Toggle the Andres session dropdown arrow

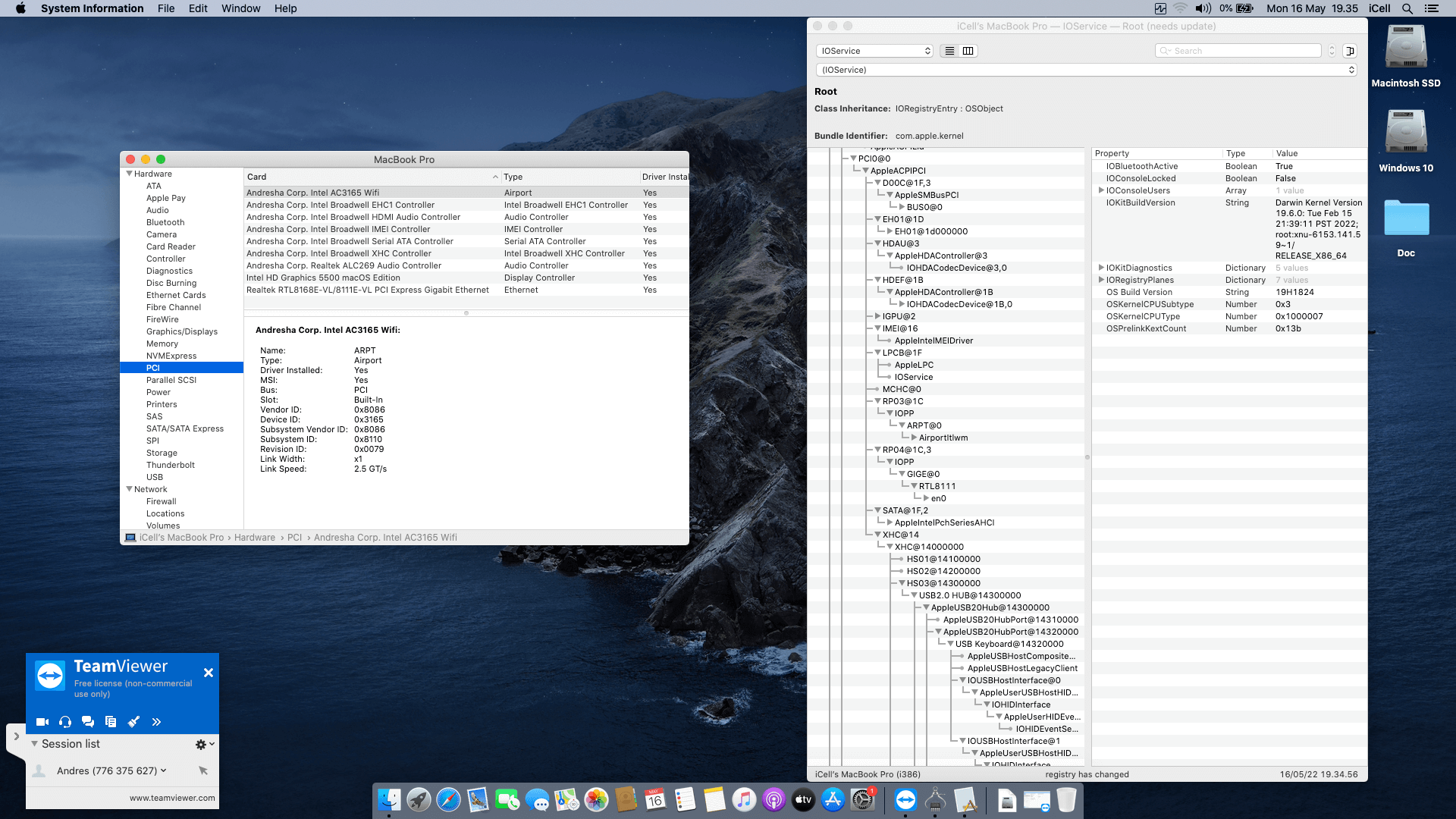pyautogui.click(x=163, y=770)
